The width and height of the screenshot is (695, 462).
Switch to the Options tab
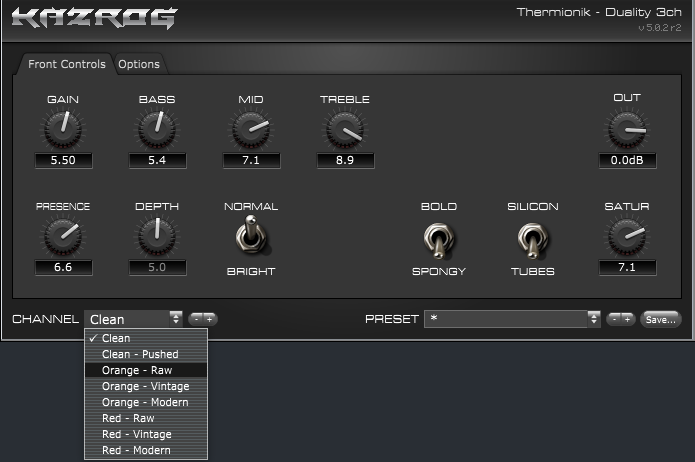[139, 64]
